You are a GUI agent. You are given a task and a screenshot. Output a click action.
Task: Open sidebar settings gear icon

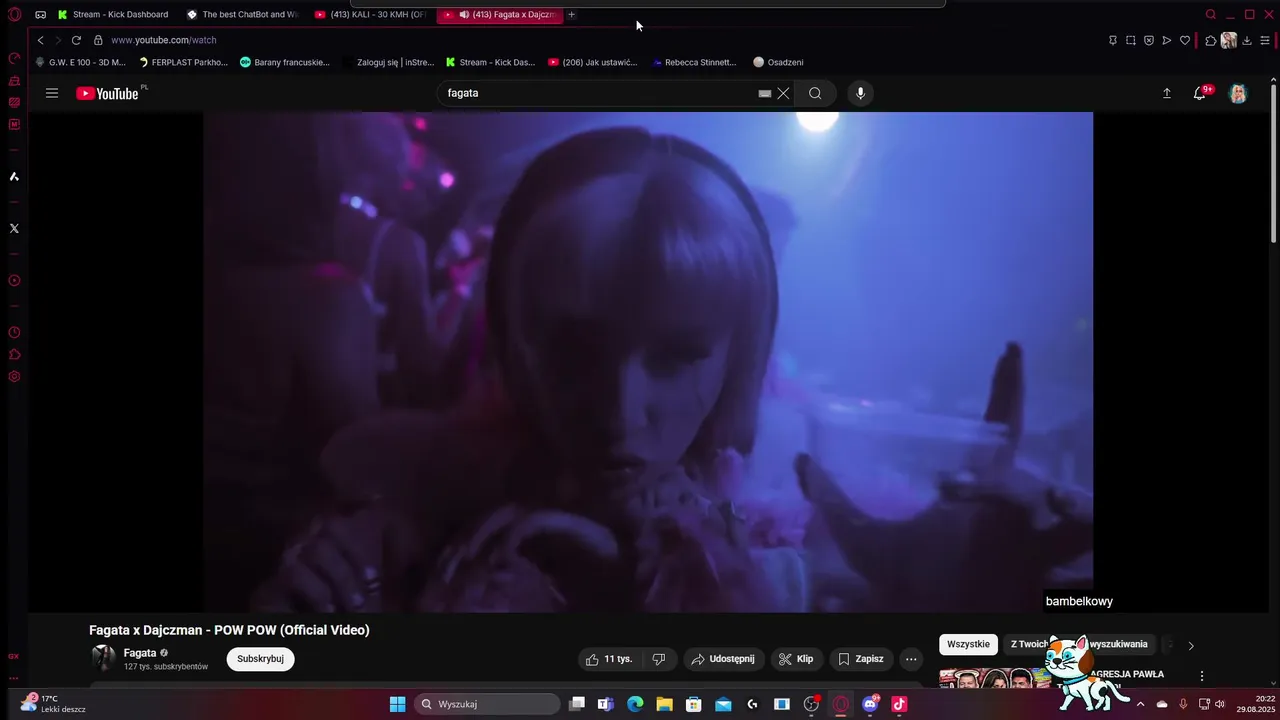14,377
